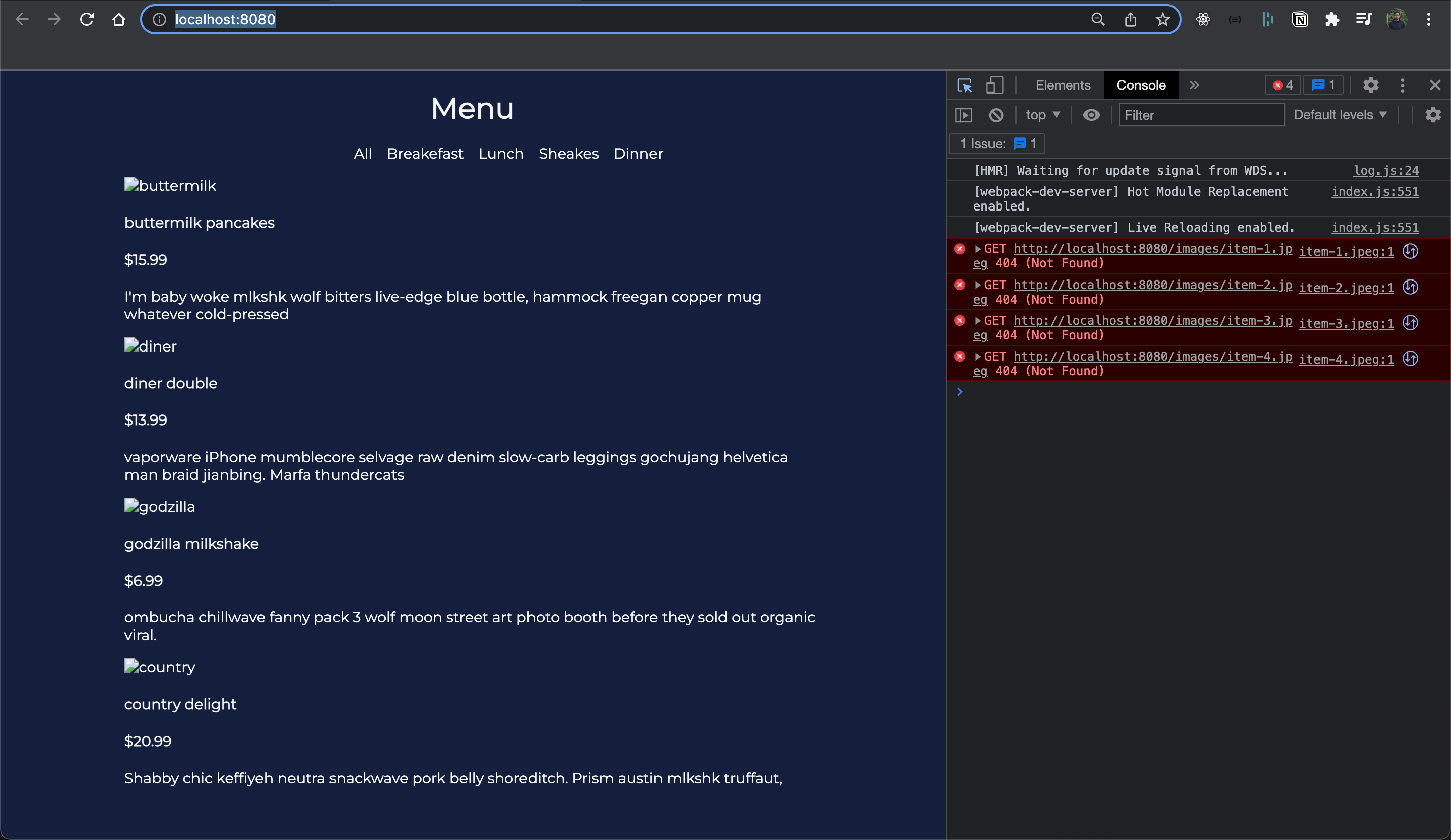
Task: Select the Lunch menu filter
Action: coord(501,154)
